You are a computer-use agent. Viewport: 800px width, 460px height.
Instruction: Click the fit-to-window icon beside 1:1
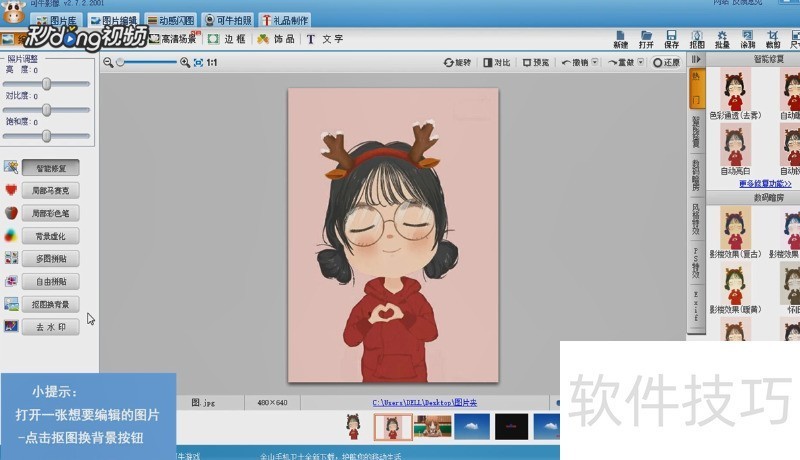[x=198, y=62]
